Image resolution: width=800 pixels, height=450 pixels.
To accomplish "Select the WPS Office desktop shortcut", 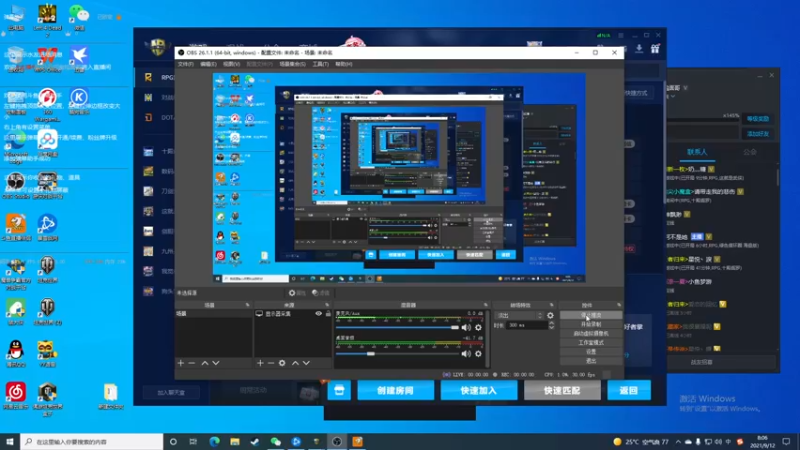I will pyautogui.click(x=47, y=60).
